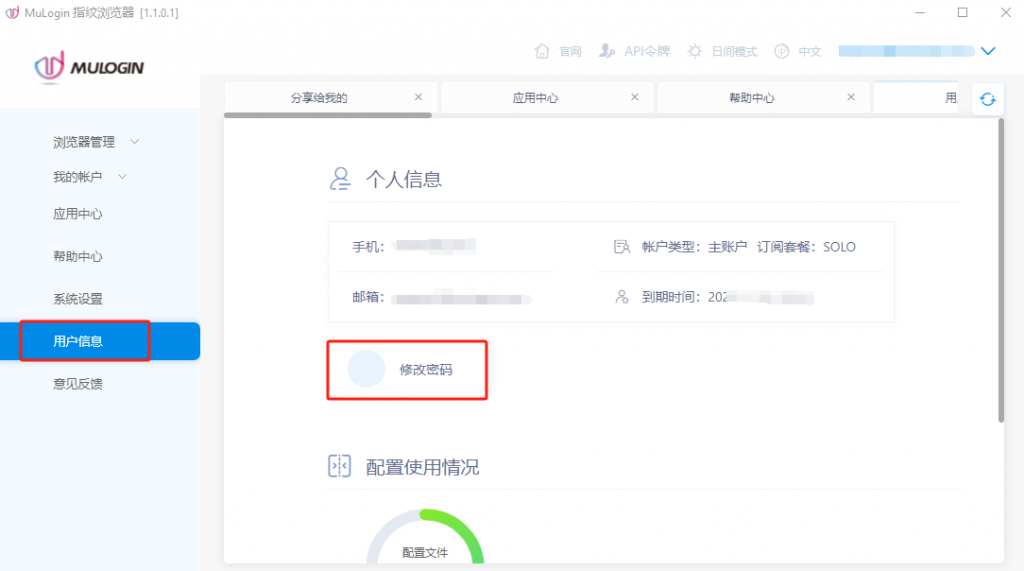This screenshot has height=571, width=1024.
Task: Click the 配置使用情况 section icon
Action: 340,466
